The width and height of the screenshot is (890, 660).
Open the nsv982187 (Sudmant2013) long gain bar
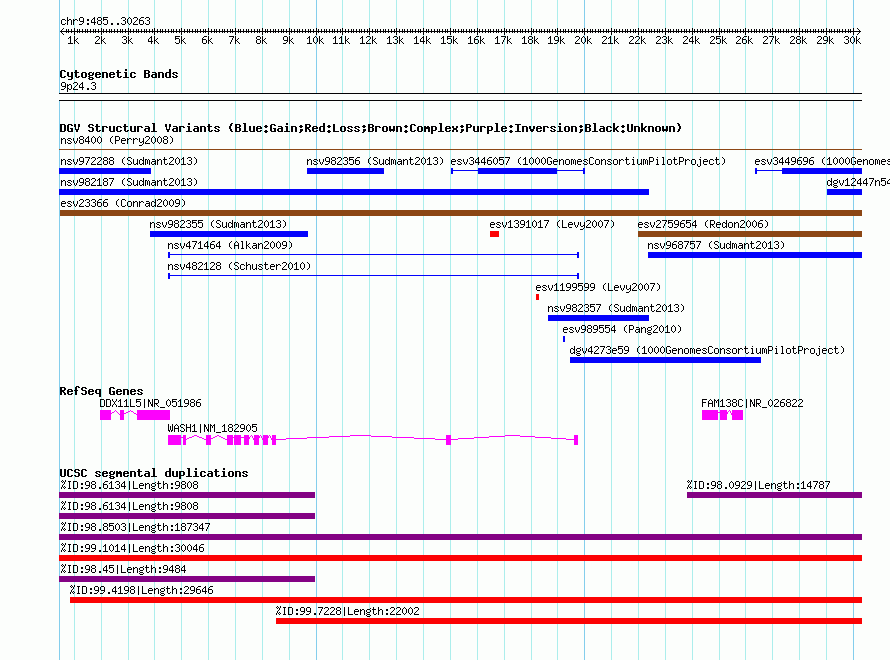tap(354, 192)
